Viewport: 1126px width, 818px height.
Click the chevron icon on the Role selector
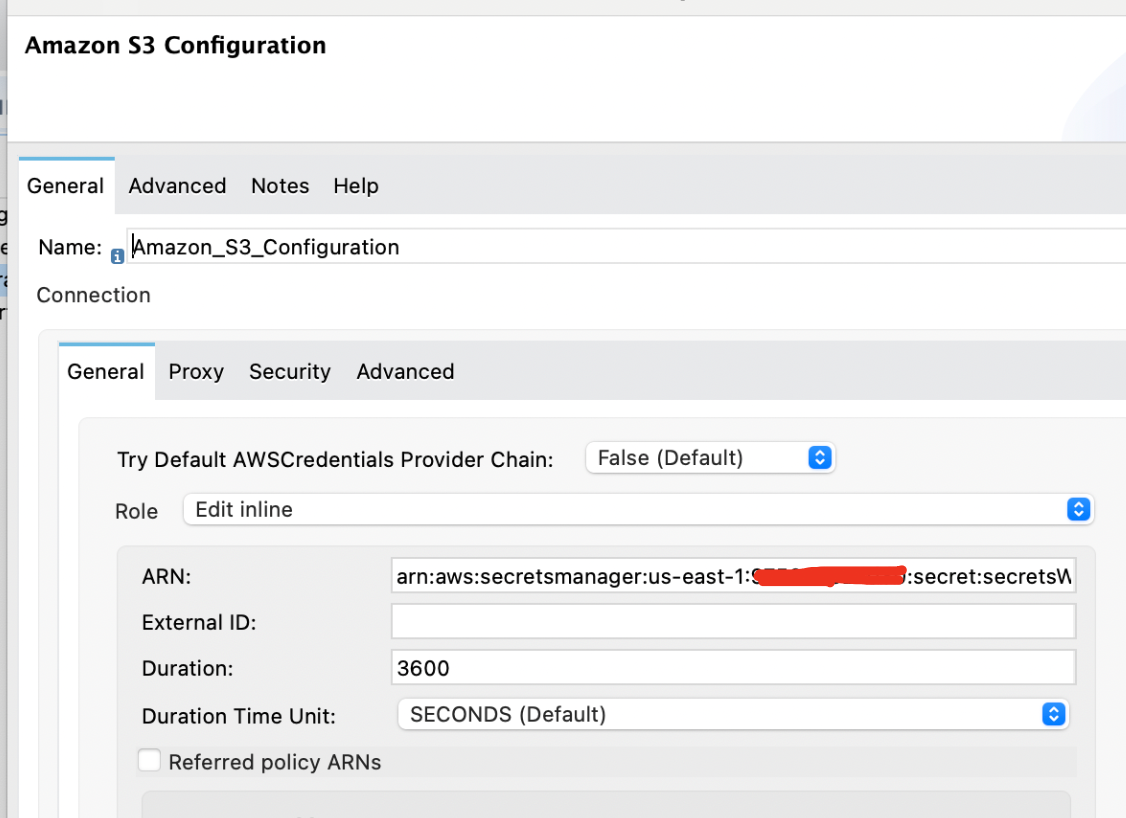click(x=1078, y=509)
